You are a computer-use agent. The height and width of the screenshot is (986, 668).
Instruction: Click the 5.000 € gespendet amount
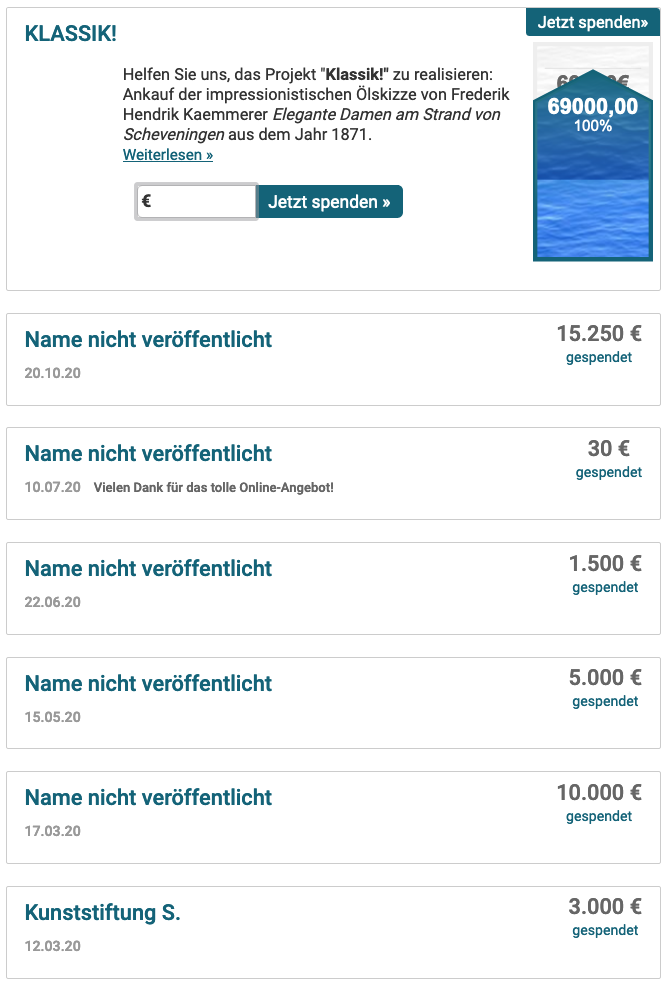(605, 687)
